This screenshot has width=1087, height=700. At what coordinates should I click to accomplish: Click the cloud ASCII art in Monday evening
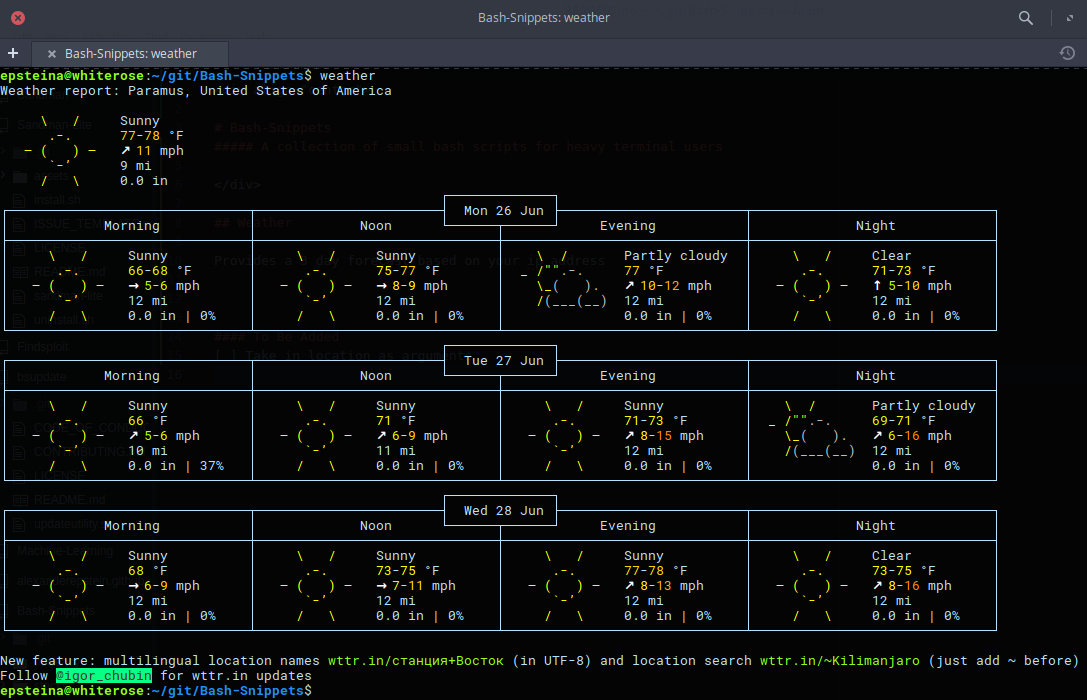click(564, 279)
